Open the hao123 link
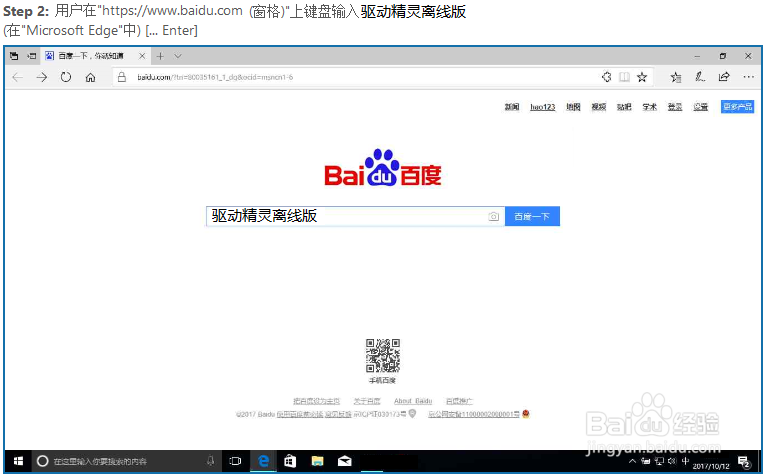764x474 pixels. pyautogui.click(x=543, y=107)
